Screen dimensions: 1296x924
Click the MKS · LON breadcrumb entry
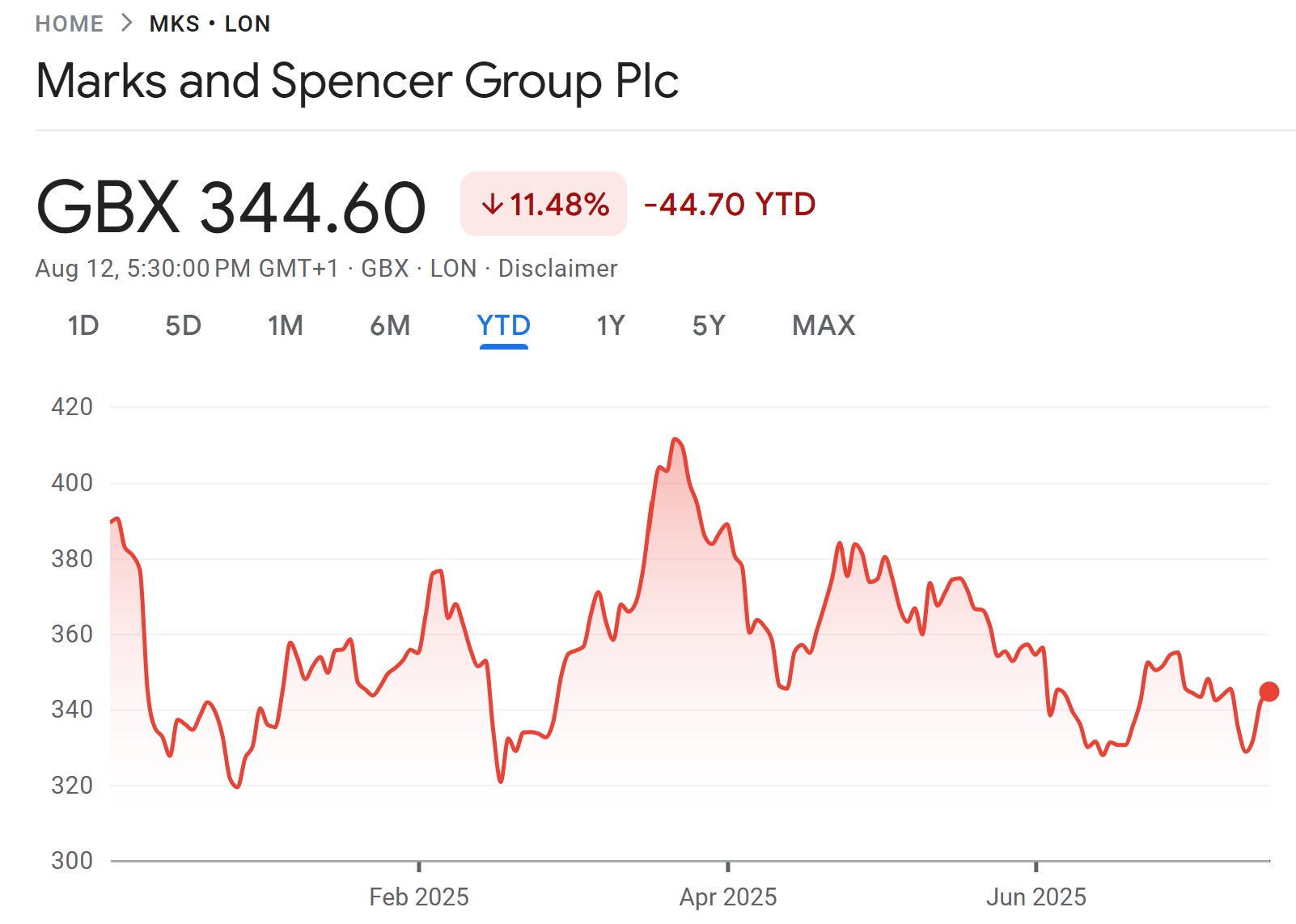point(209,23)
